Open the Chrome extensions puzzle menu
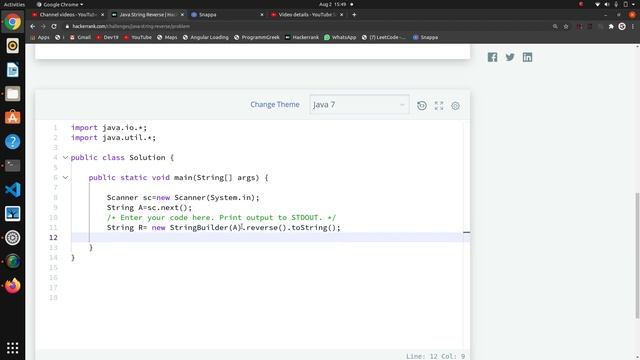640x360 pixels. [611, 27]
